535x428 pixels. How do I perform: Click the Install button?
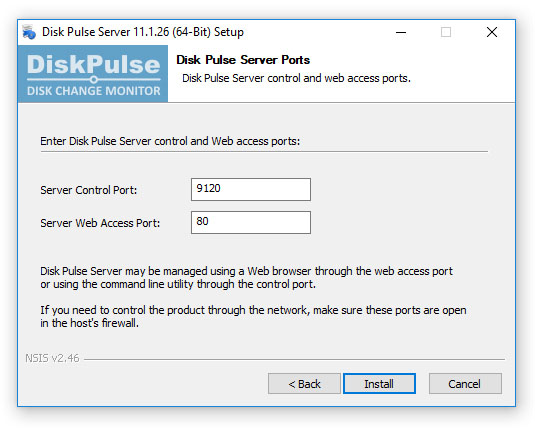(379, 384)
